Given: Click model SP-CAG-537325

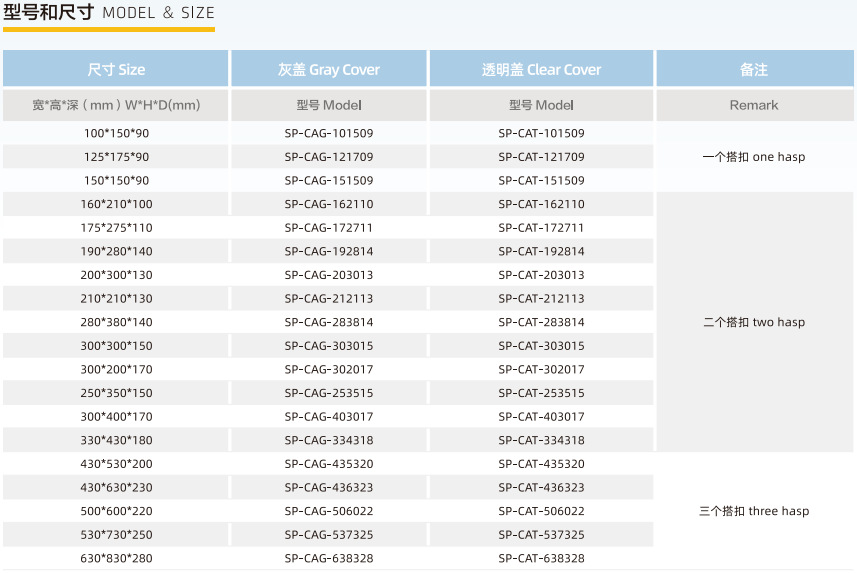Looking at the screenshot, I should [328, 534].
